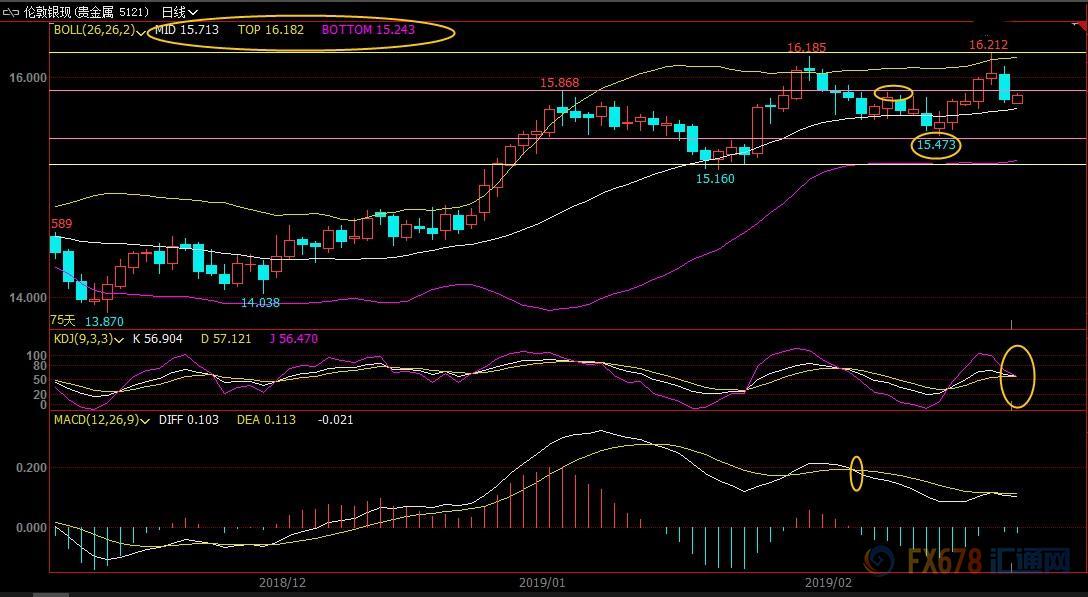This screenshot has width=1088, height=597.
Task: Click the 16.212 high price label
Action: click(x=988, y=45)
